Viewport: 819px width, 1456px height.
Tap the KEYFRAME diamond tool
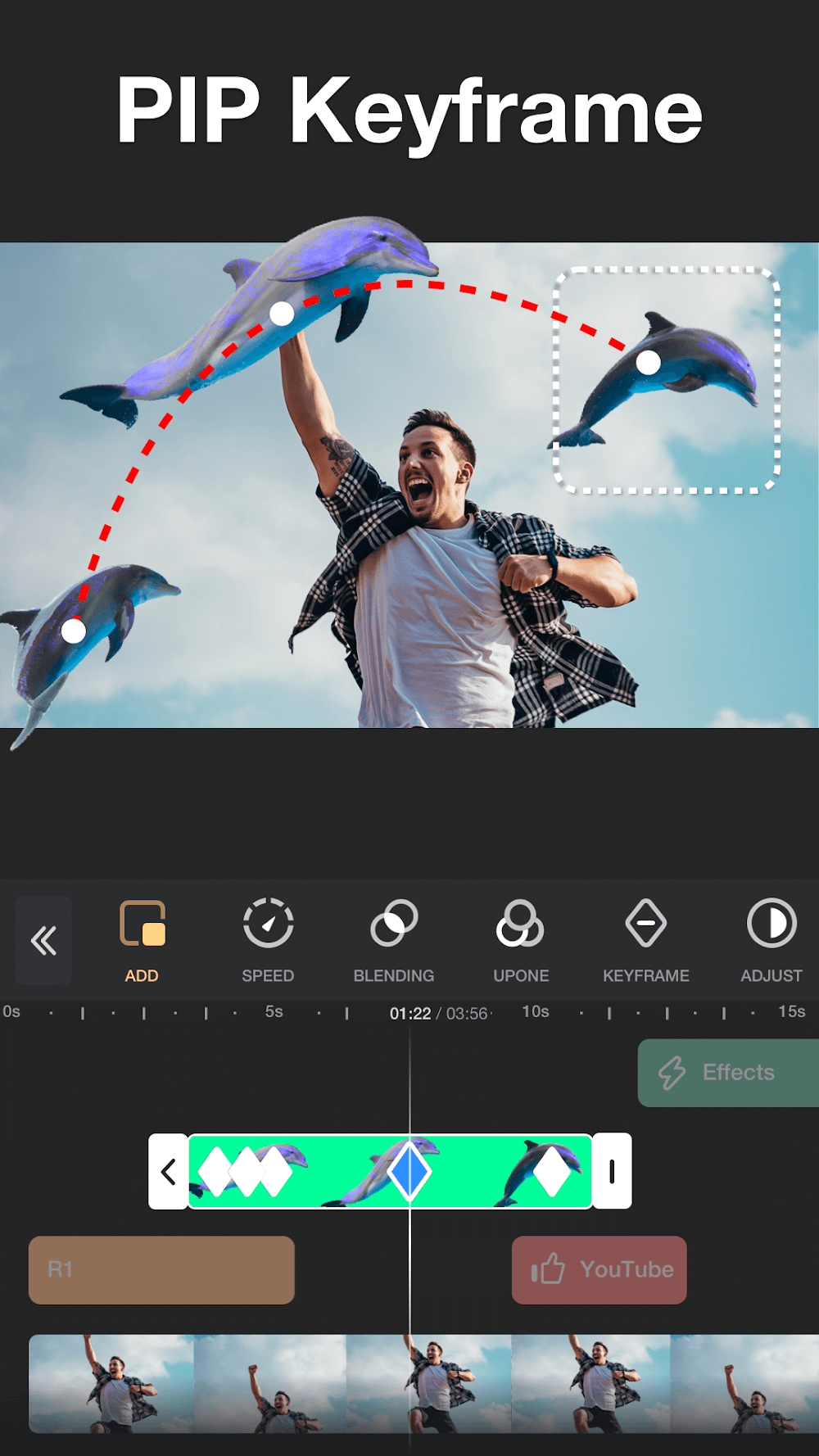(x=645, y=940)
